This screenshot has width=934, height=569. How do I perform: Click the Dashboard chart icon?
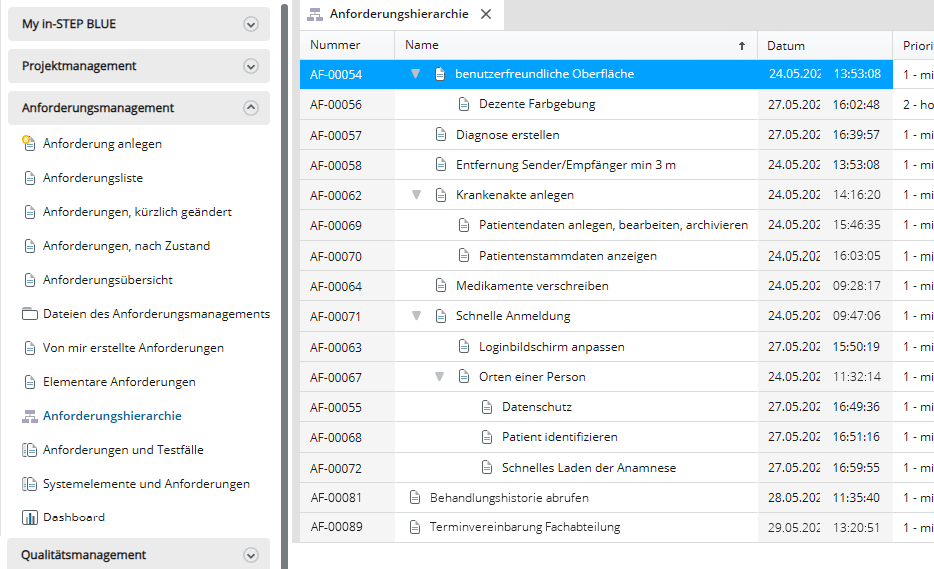point(29,518)
